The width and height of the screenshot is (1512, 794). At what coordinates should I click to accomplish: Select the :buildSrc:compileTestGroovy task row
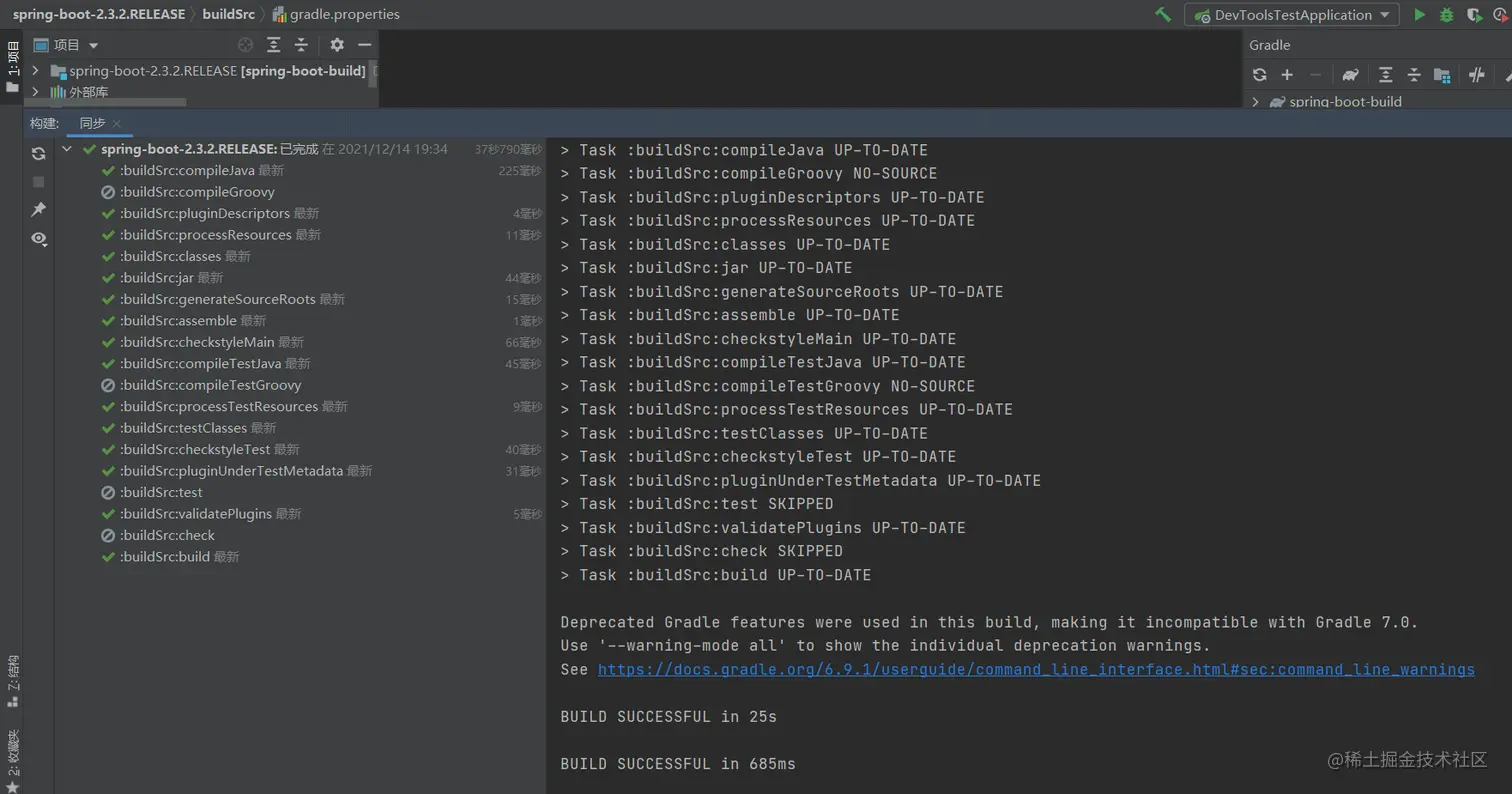coord(300,385)
